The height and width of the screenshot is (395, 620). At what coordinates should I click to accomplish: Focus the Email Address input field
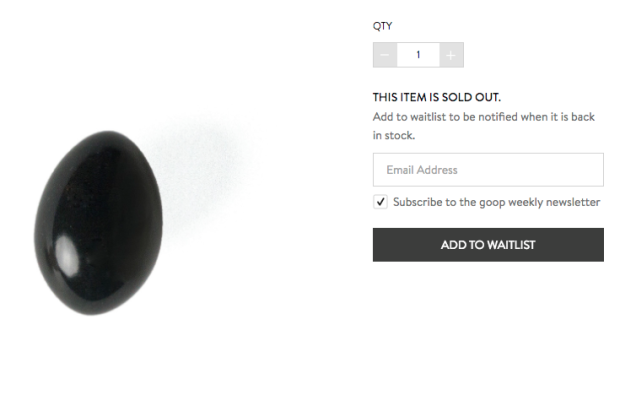pos(488,170)
